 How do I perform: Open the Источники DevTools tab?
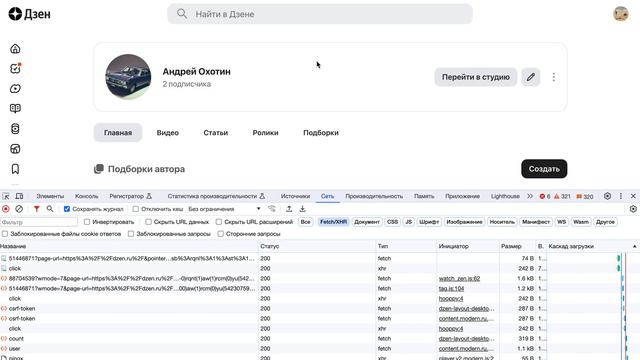pyautogui.click(x=295, y=196)
